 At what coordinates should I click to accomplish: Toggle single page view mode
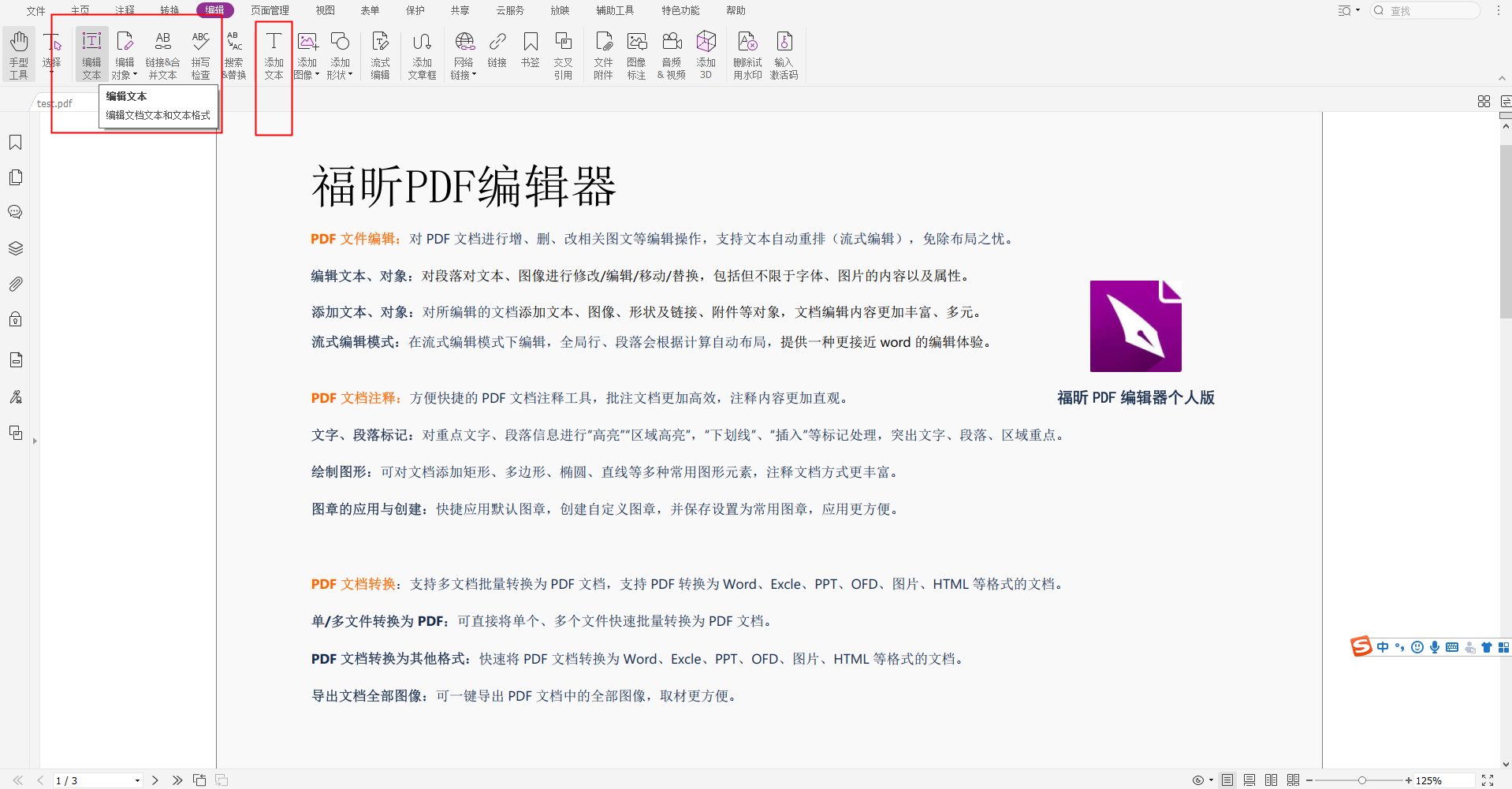(1227, 780)
